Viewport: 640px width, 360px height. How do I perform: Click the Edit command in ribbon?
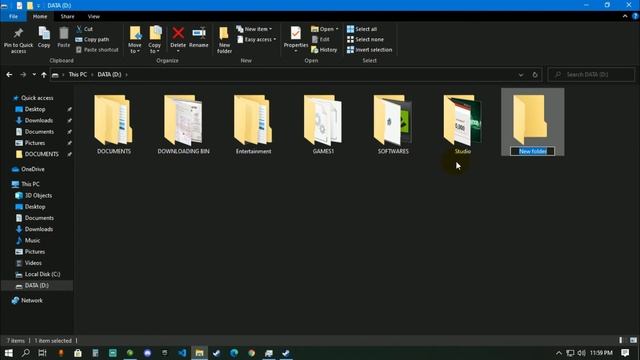tap(321, 40)
